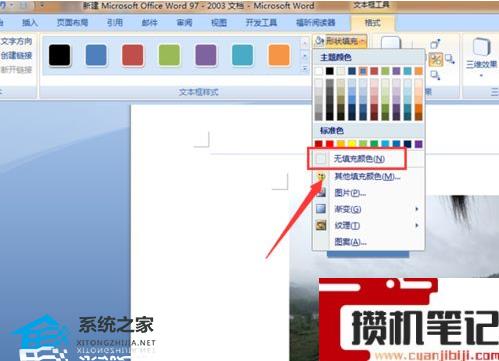Pick purple in the theme colors row
The width and height of the screenshot is (499, 361).
[x=396, y=71]
